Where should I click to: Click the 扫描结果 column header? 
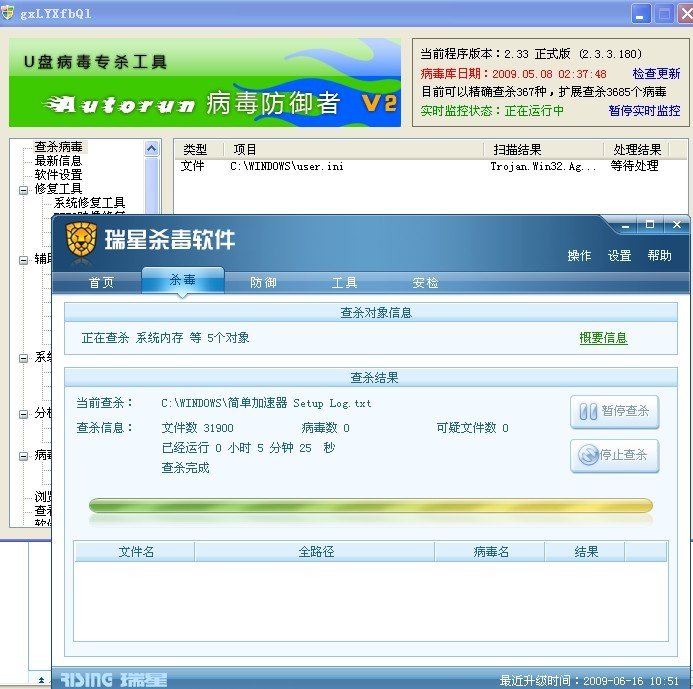pos(544,150)
